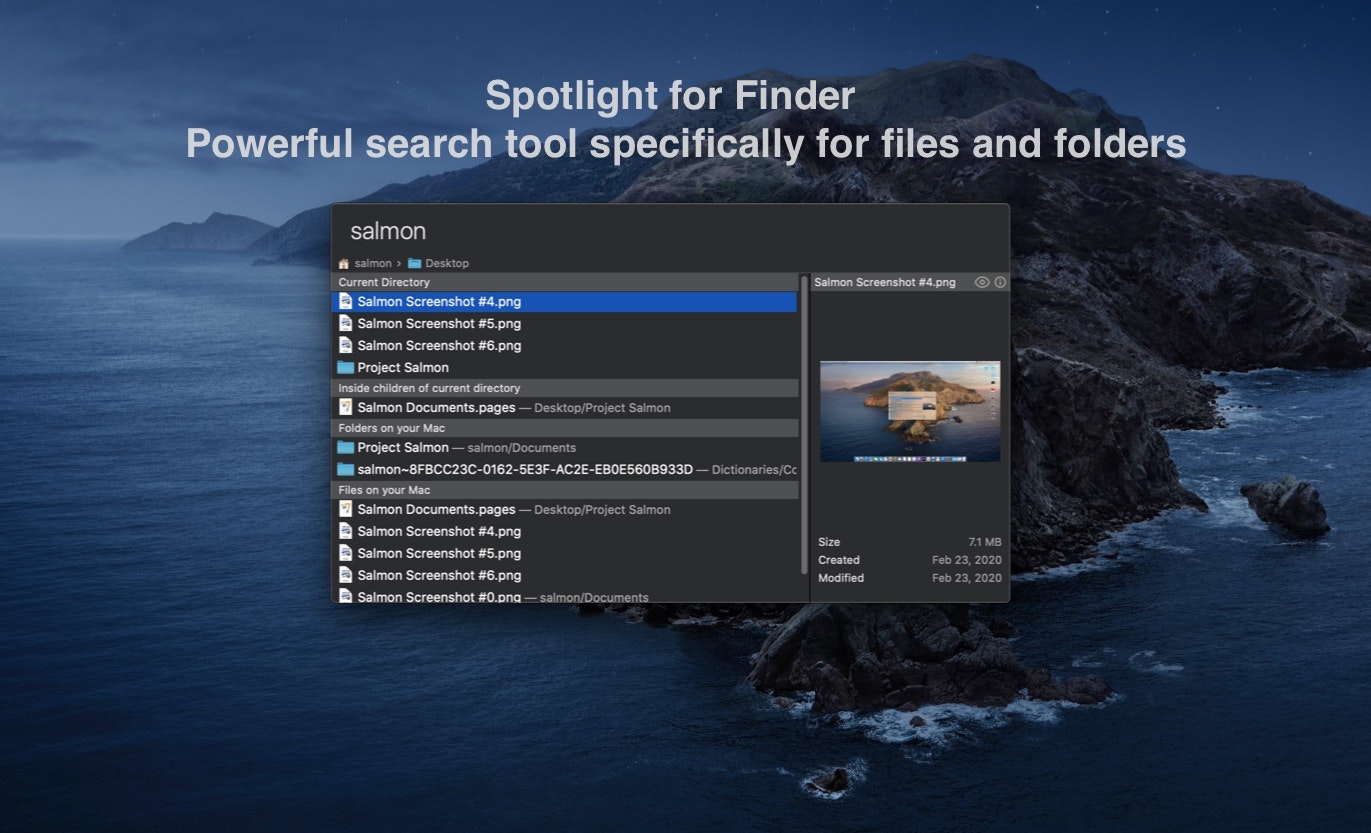The height and width of the screenshot is (833, 1371).
Task: Select Salmon Screenshot #6.png in Current Directory
Action: (564, 345)
